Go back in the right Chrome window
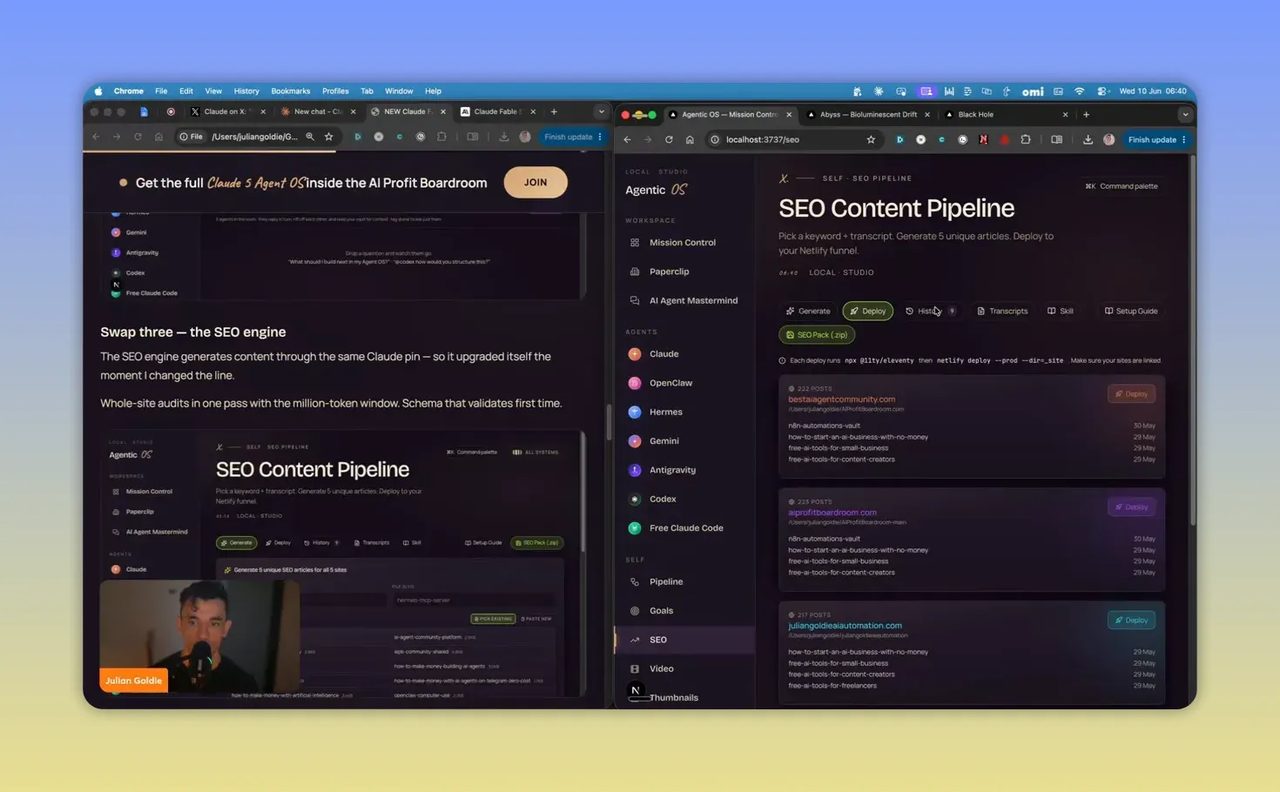Screen dimensions: 1280x792 pos(629,140)
